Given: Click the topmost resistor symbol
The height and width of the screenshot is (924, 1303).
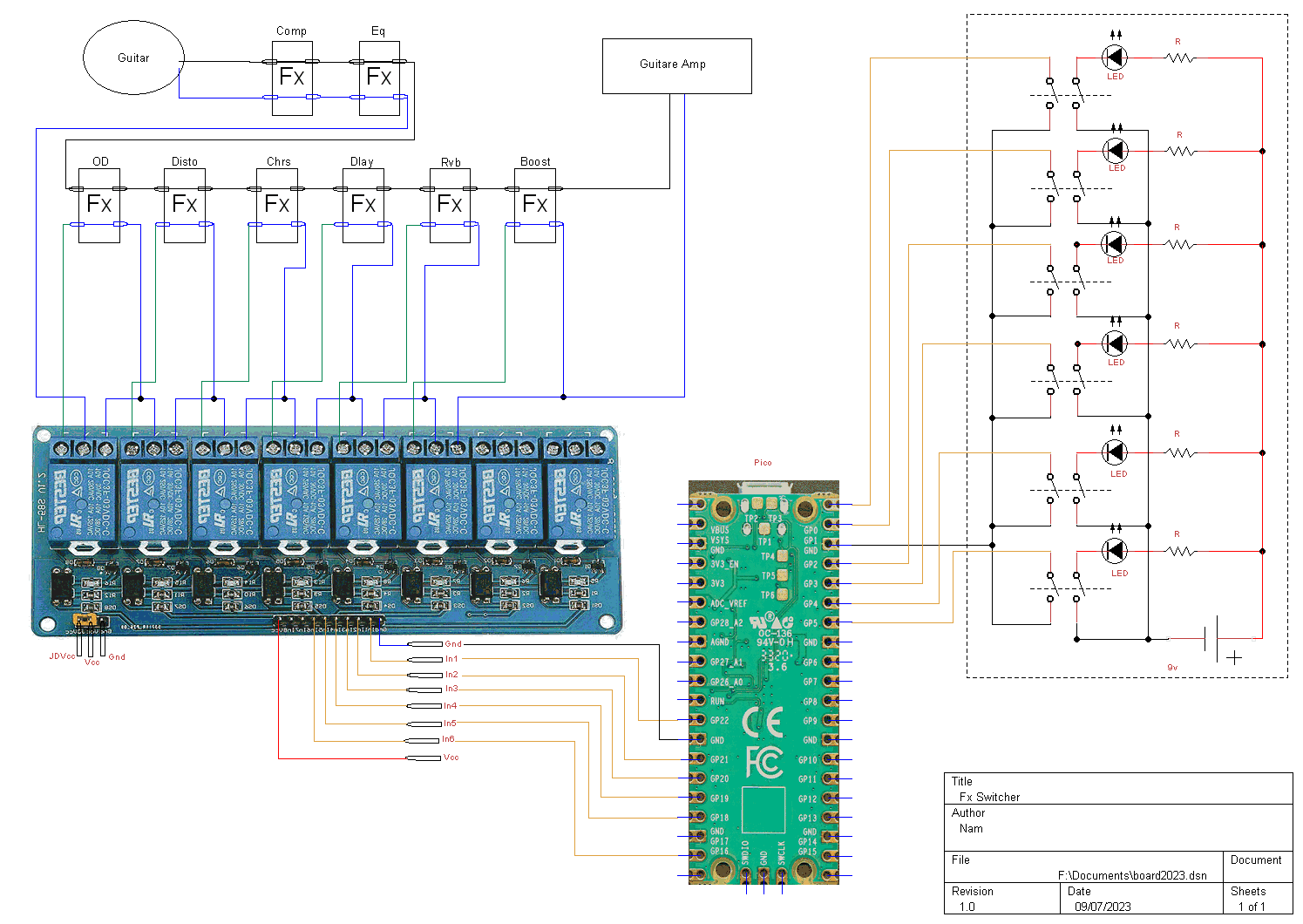Looking at the screenshot, I should [1180, 58].
